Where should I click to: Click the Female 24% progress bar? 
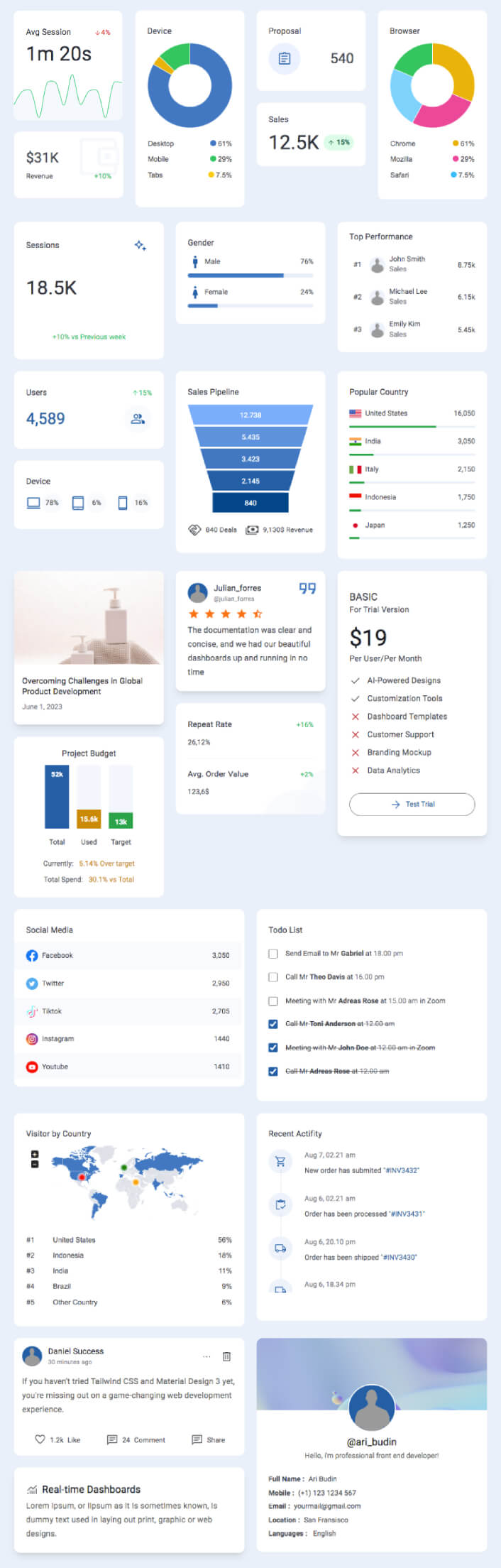point(250,306)
